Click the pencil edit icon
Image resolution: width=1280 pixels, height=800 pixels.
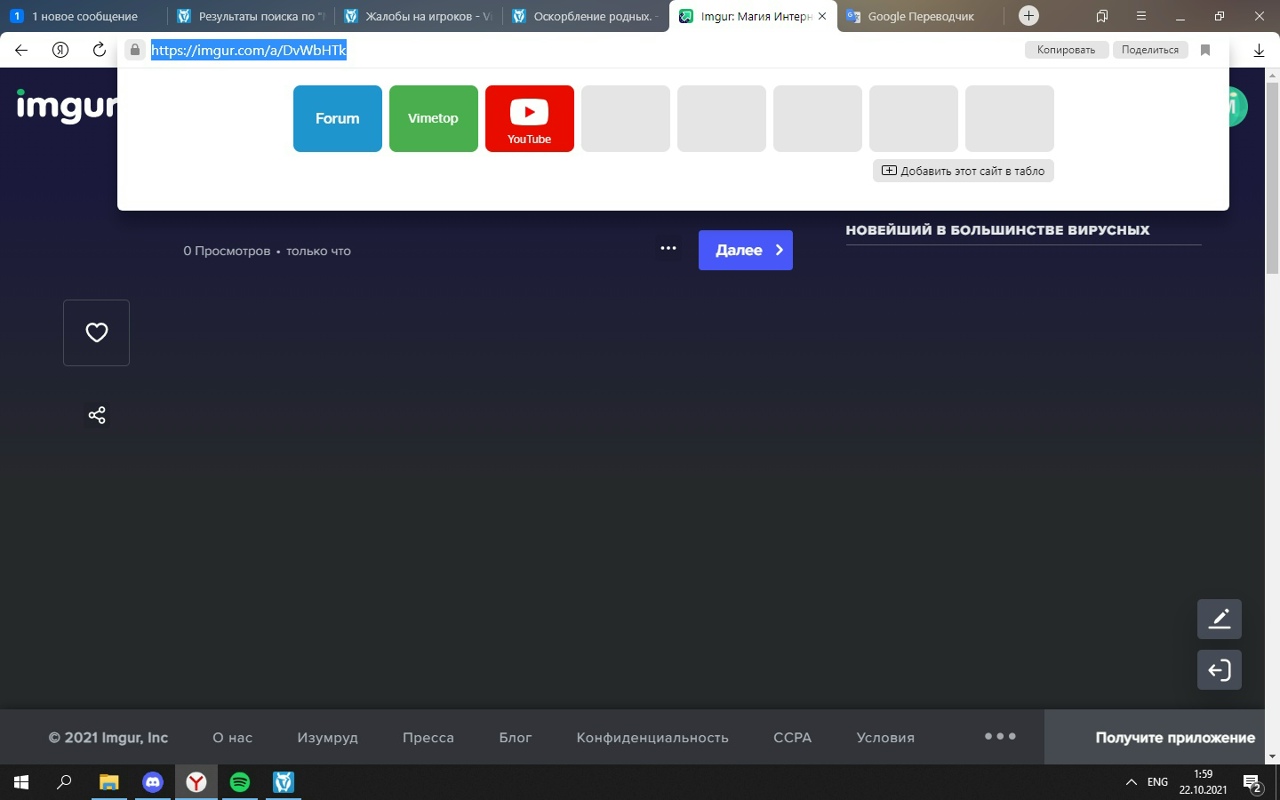pyautogui.click(x=1219, y=619)
